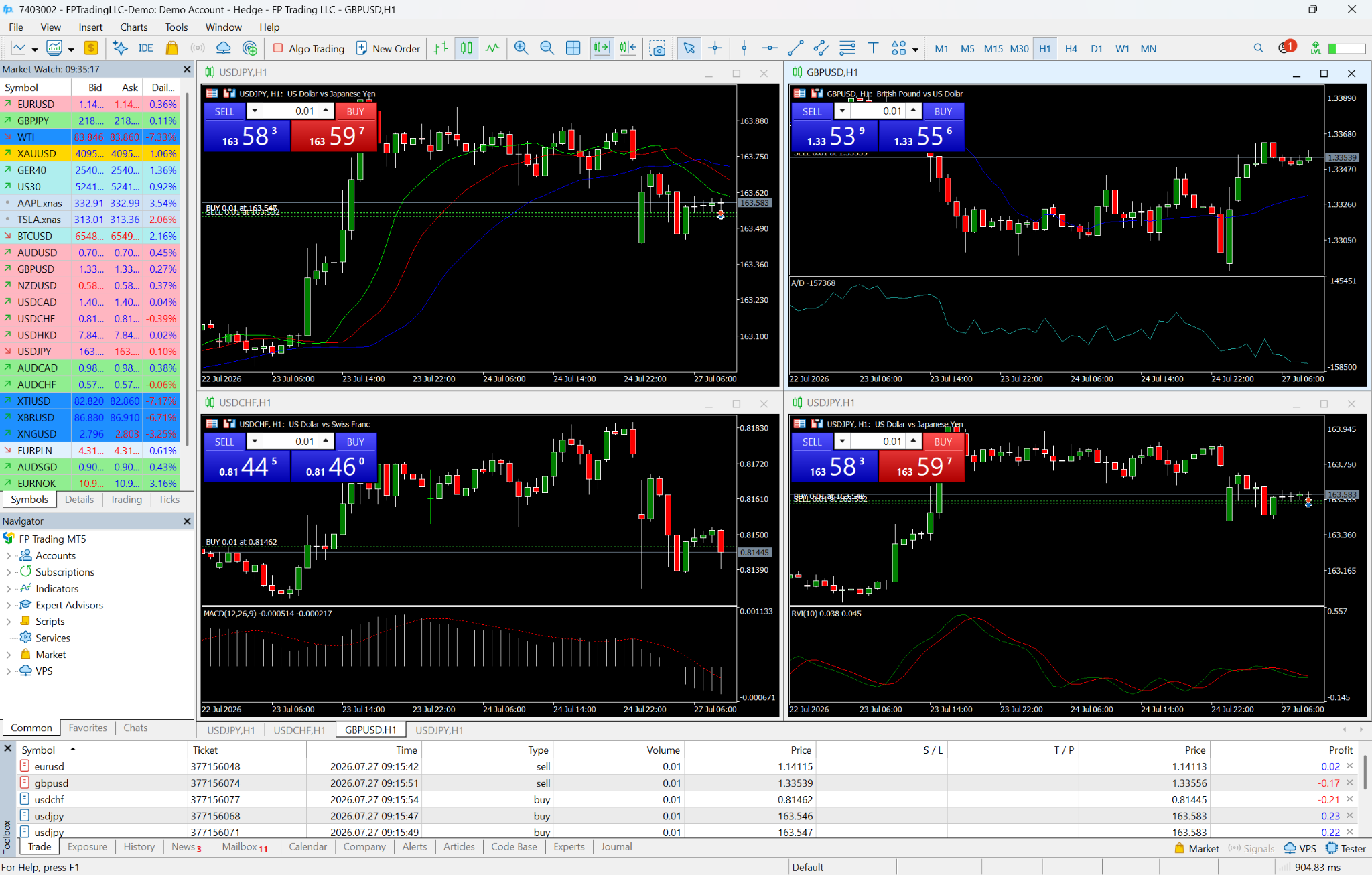
Task: Click the cloud VPS icon in toolbar
Action: 223,48
